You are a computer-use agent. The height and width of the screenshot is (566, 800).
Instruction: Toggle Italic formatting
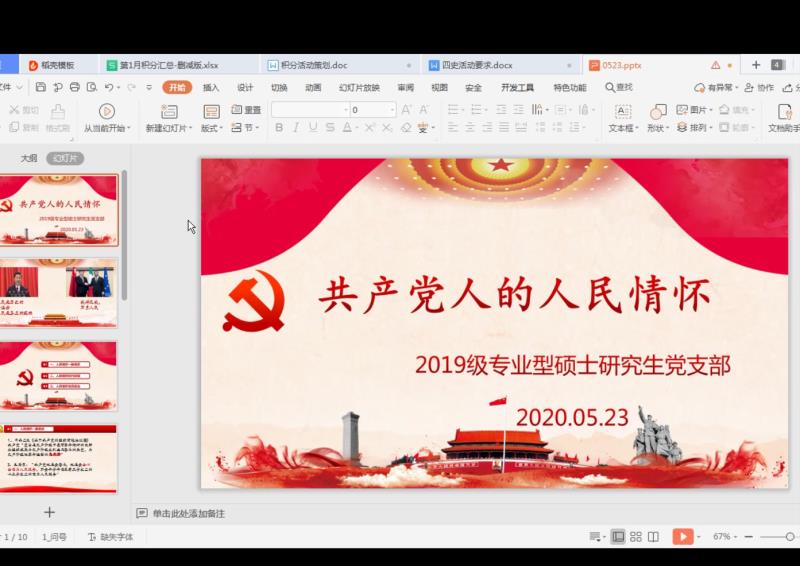[x=296, y=128]
